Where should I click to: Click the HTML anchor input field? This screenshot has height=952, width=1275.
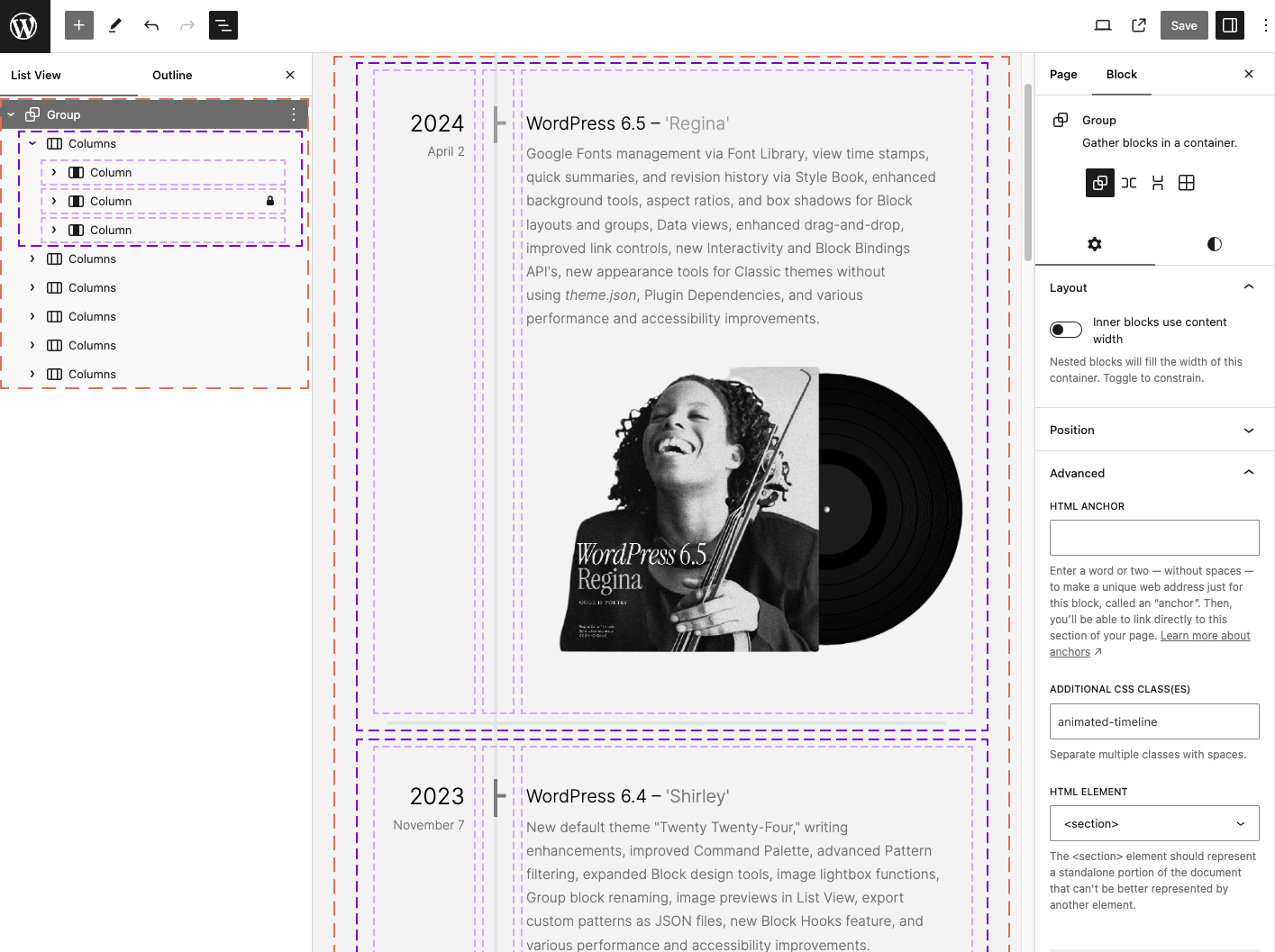[x=1154, y=538]
